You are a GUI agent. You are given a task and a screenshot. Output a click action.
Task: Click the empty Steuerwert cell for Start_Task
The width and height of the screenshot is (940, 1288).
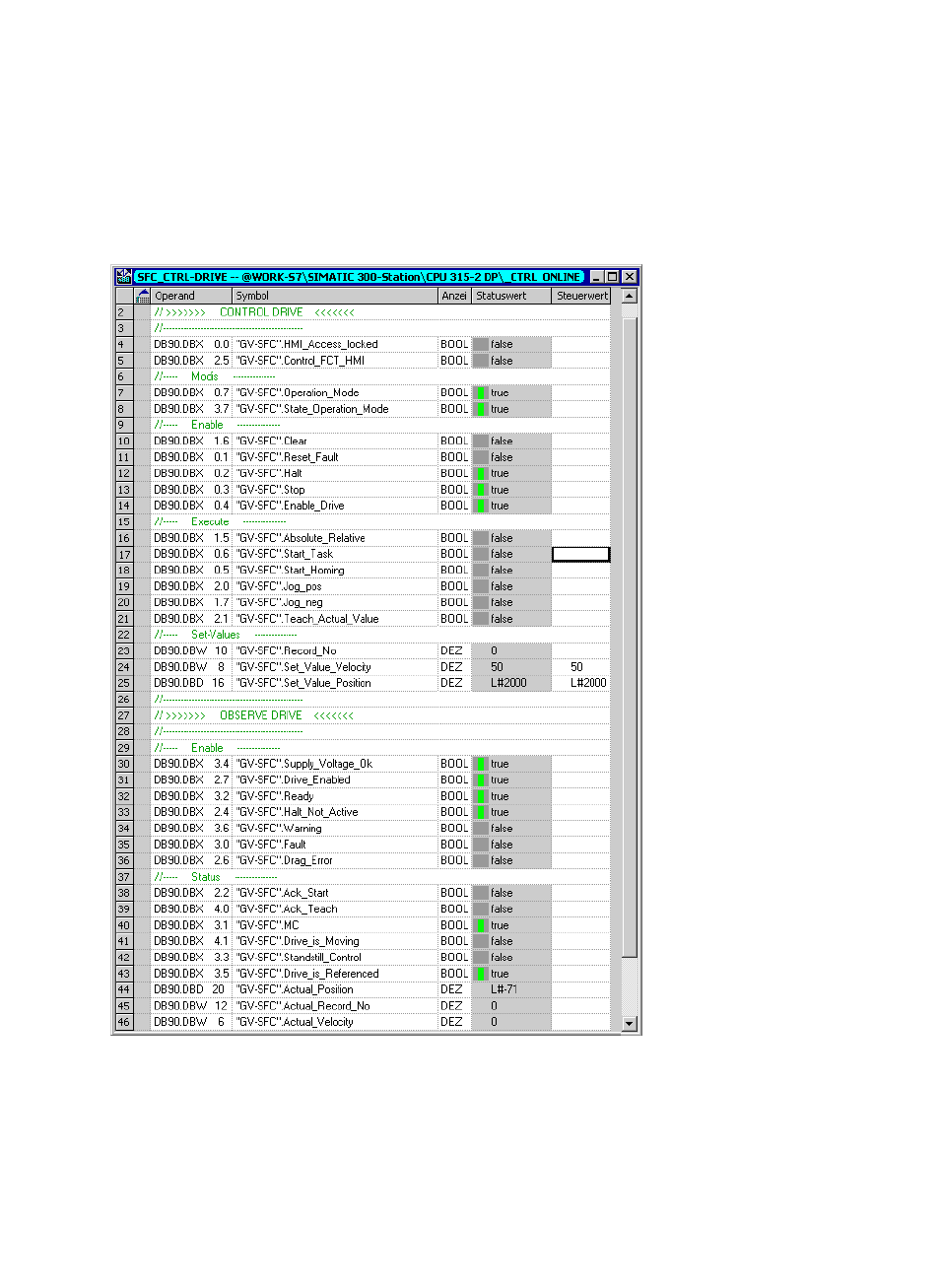[581, 554]
